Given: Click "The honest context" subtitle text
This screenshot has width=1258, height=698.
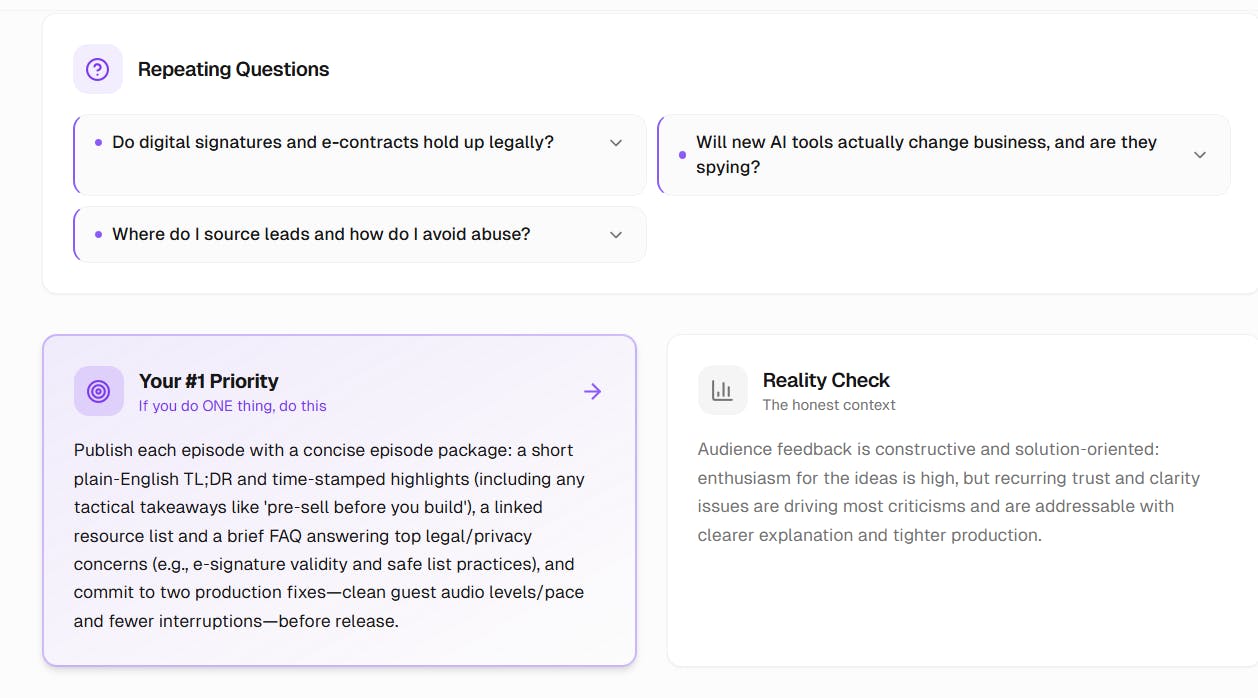Looking at the screenshot, I should pyautogui.click(x=829, y=405).
